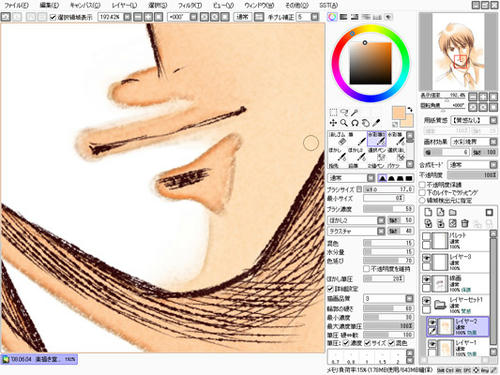Open the レイヤー(L) menu
The height and width of the screenshot is (375, 500).
pyautogui.click(x=124, y=5)
